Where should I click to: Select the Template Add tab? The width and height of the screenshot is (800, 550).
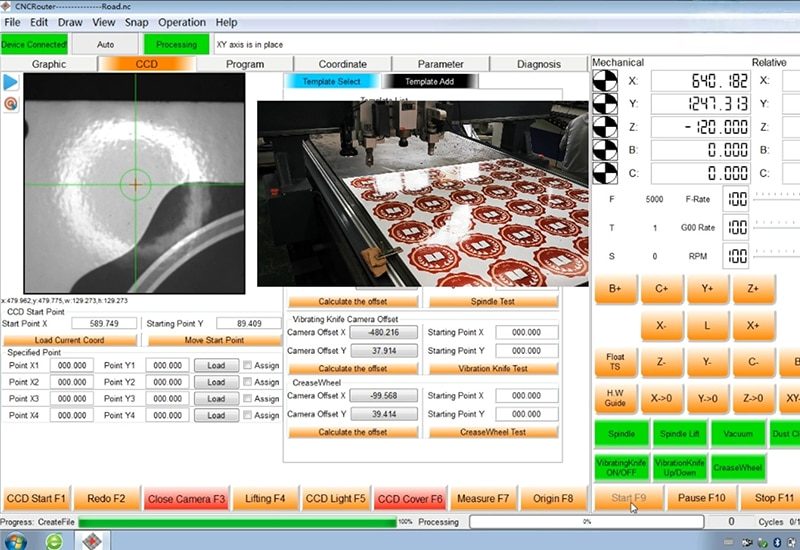430,82
